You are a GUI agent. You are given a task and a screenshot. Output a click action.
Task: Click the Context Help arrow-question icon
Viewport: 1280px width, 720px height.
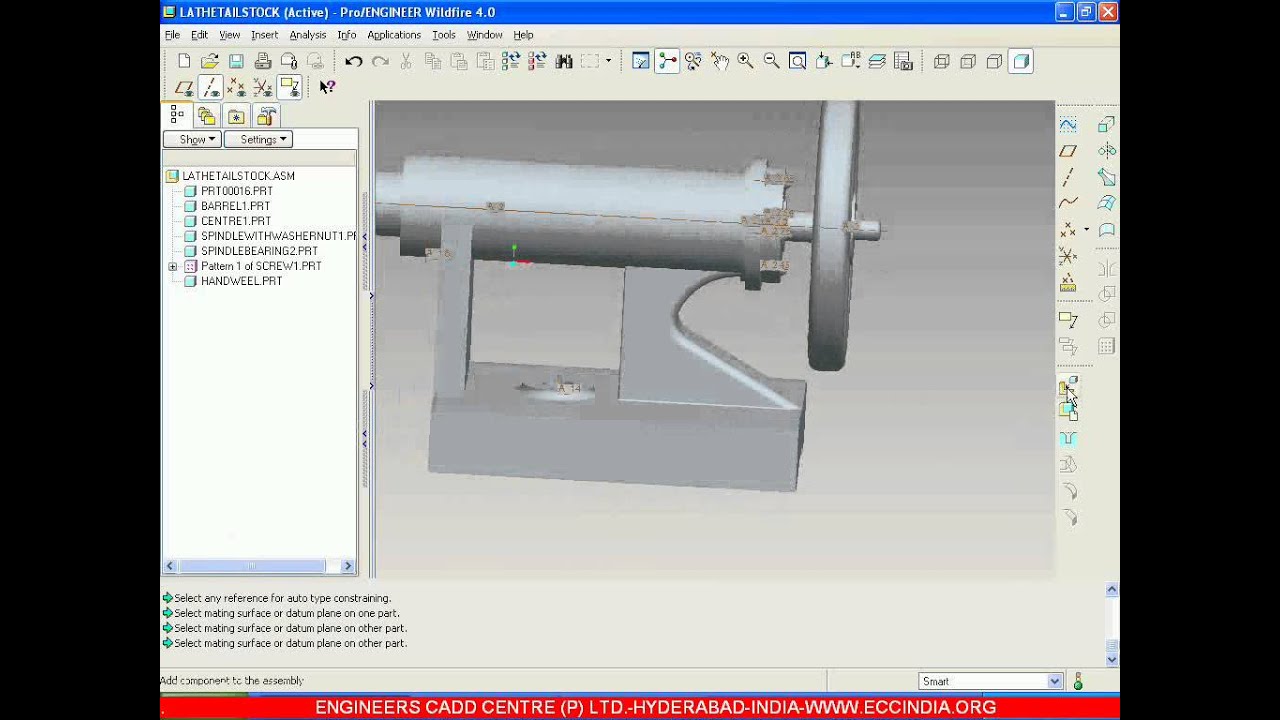pos(327,88)
